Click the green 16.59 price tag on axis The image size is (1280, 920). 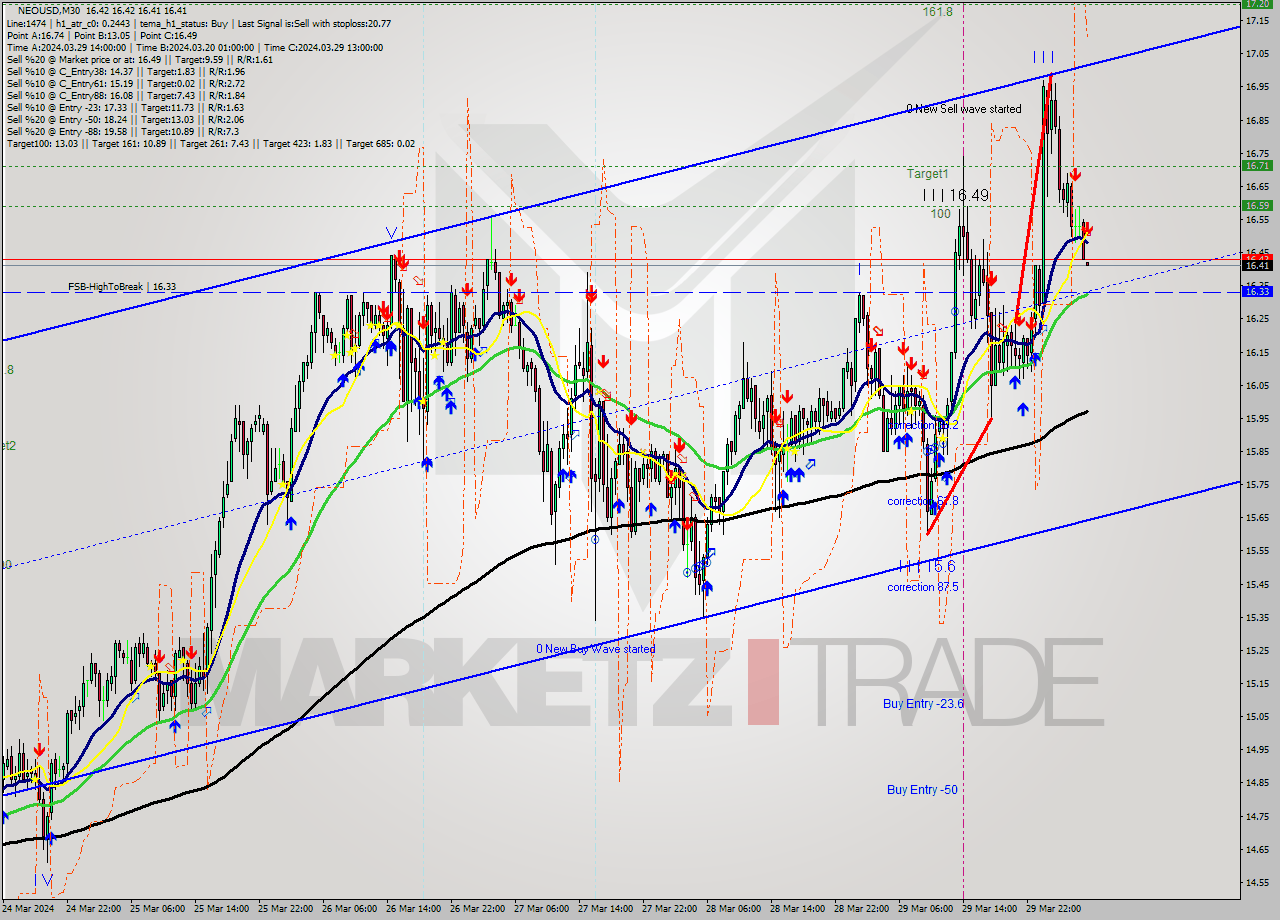coord(1257,205)
